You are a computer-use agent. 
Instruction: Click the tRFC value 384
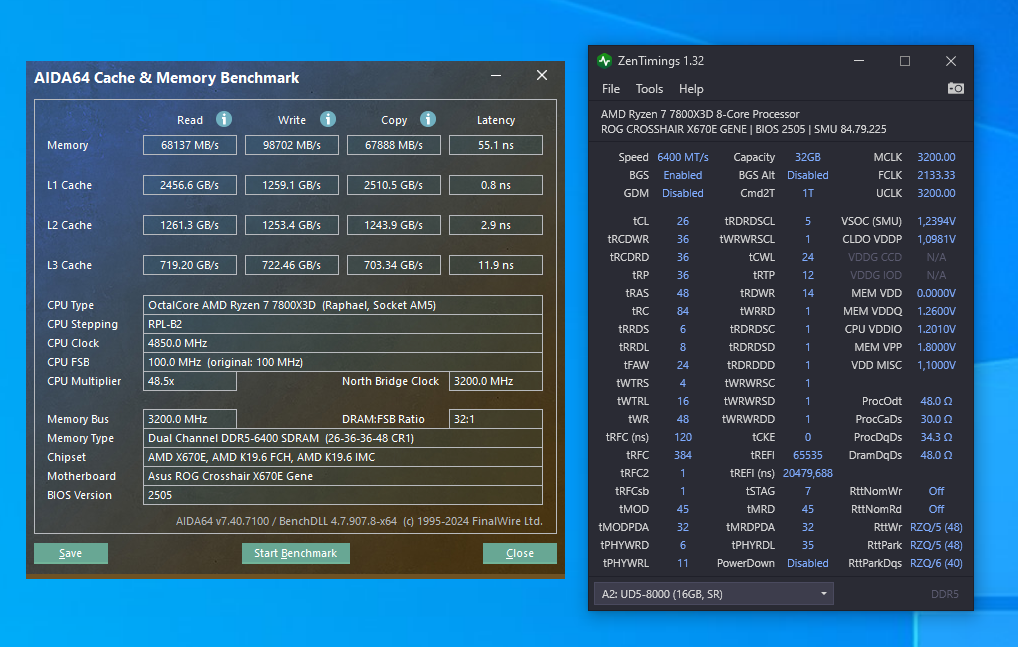682,456
